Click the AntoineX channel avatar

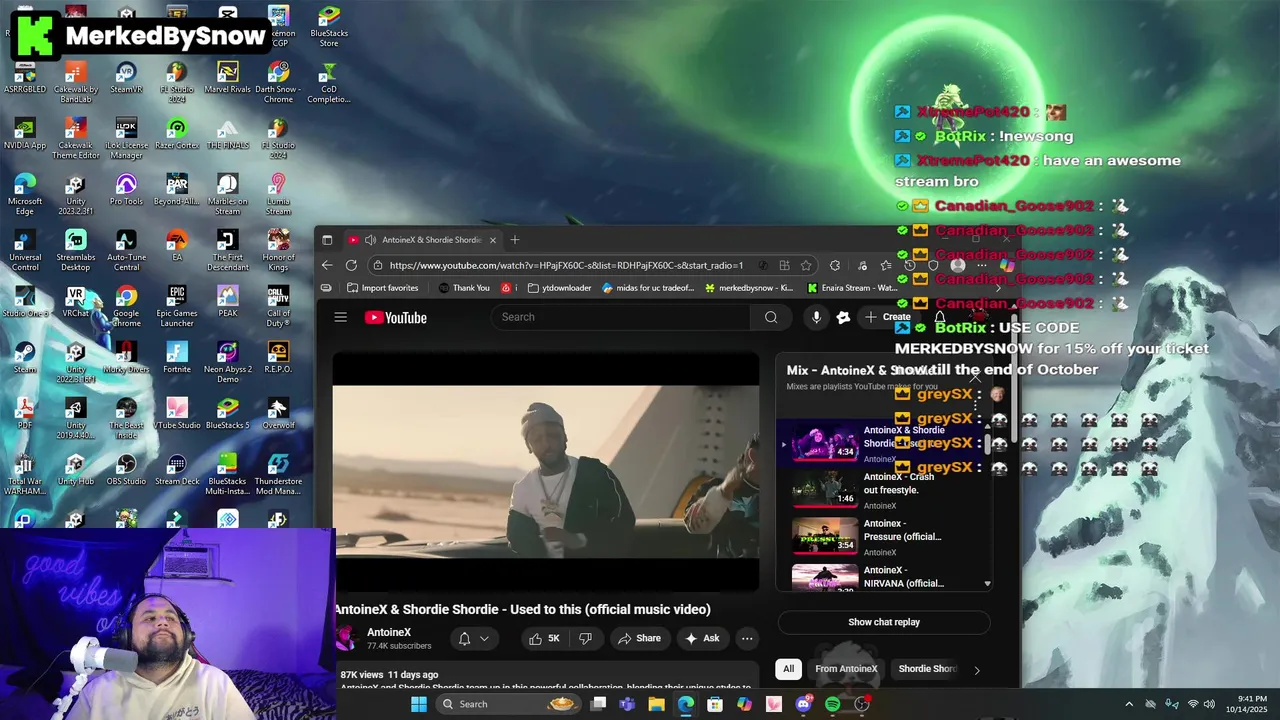[346, 638]
